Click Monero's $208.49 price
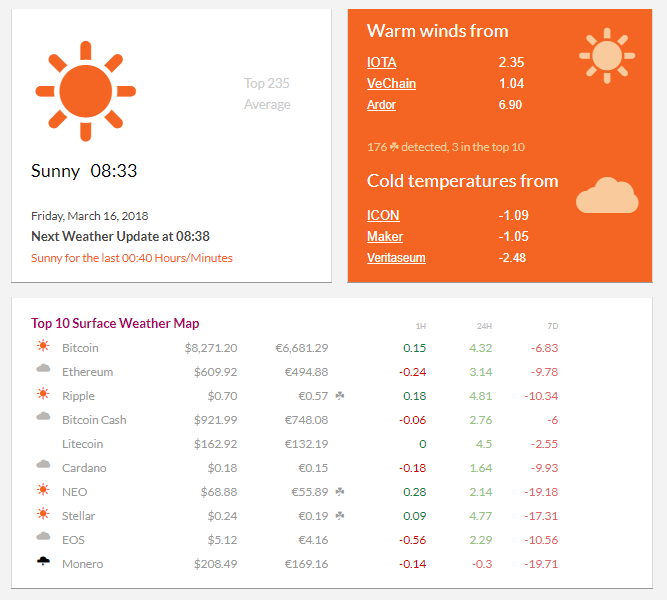The height and width of the screenshot is (600, 667). (216, 564)
